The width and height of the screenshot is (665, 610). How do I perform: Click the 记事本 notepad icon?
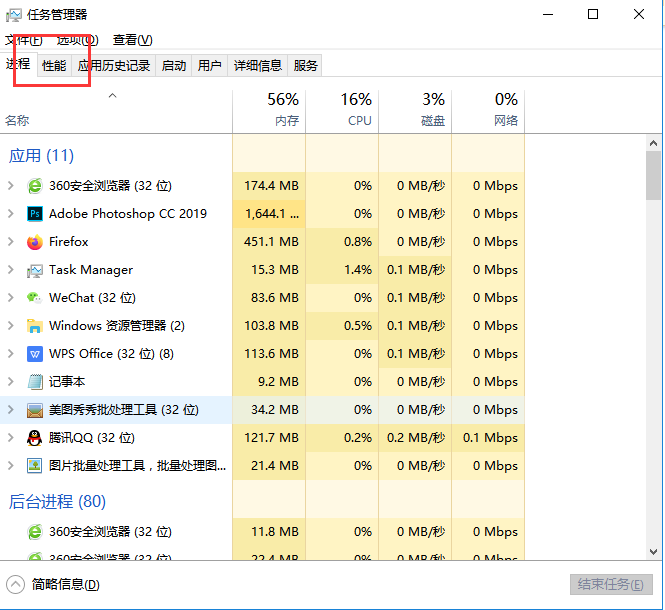click(35, 382)
